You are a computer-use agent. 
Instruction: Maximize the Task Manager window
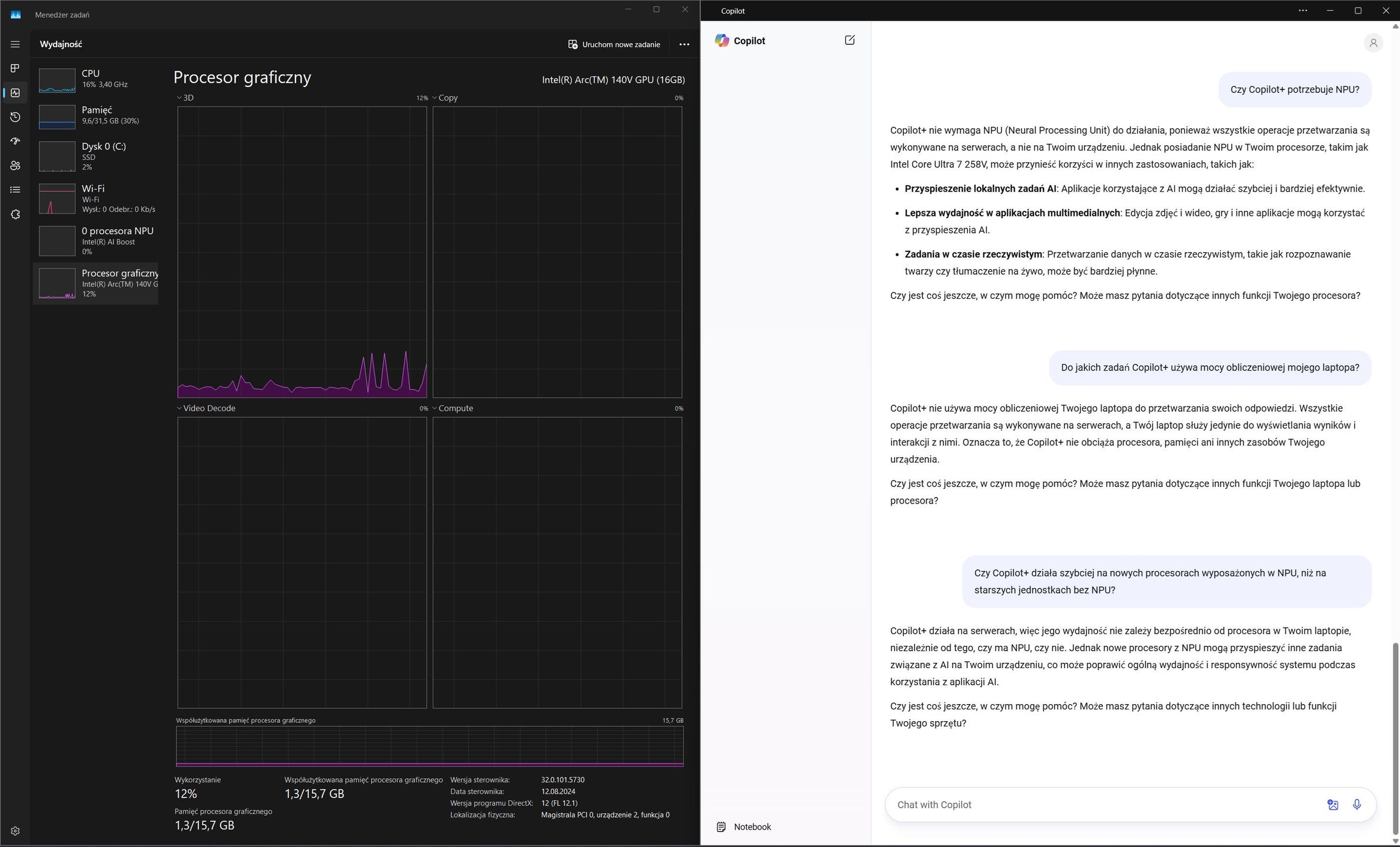point(656,9)
